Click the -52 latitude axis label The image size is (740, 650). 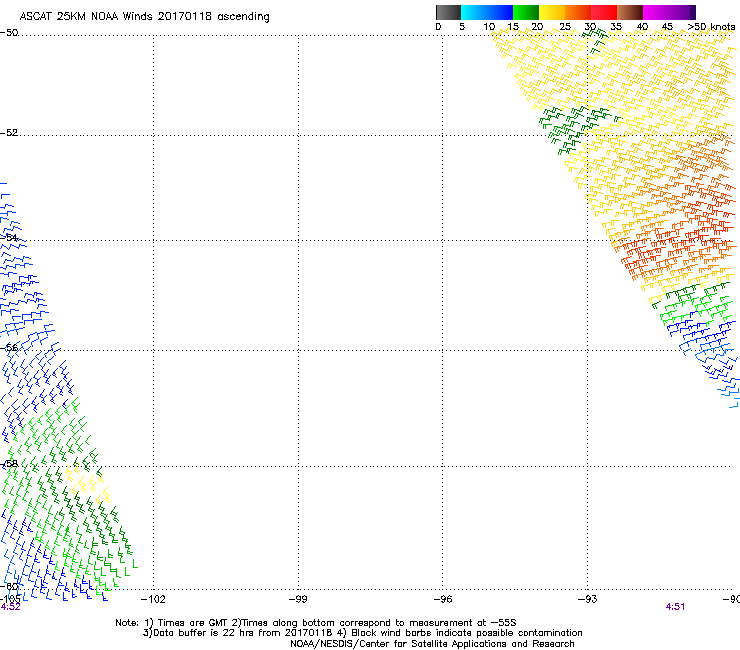(x=9, y=133)
